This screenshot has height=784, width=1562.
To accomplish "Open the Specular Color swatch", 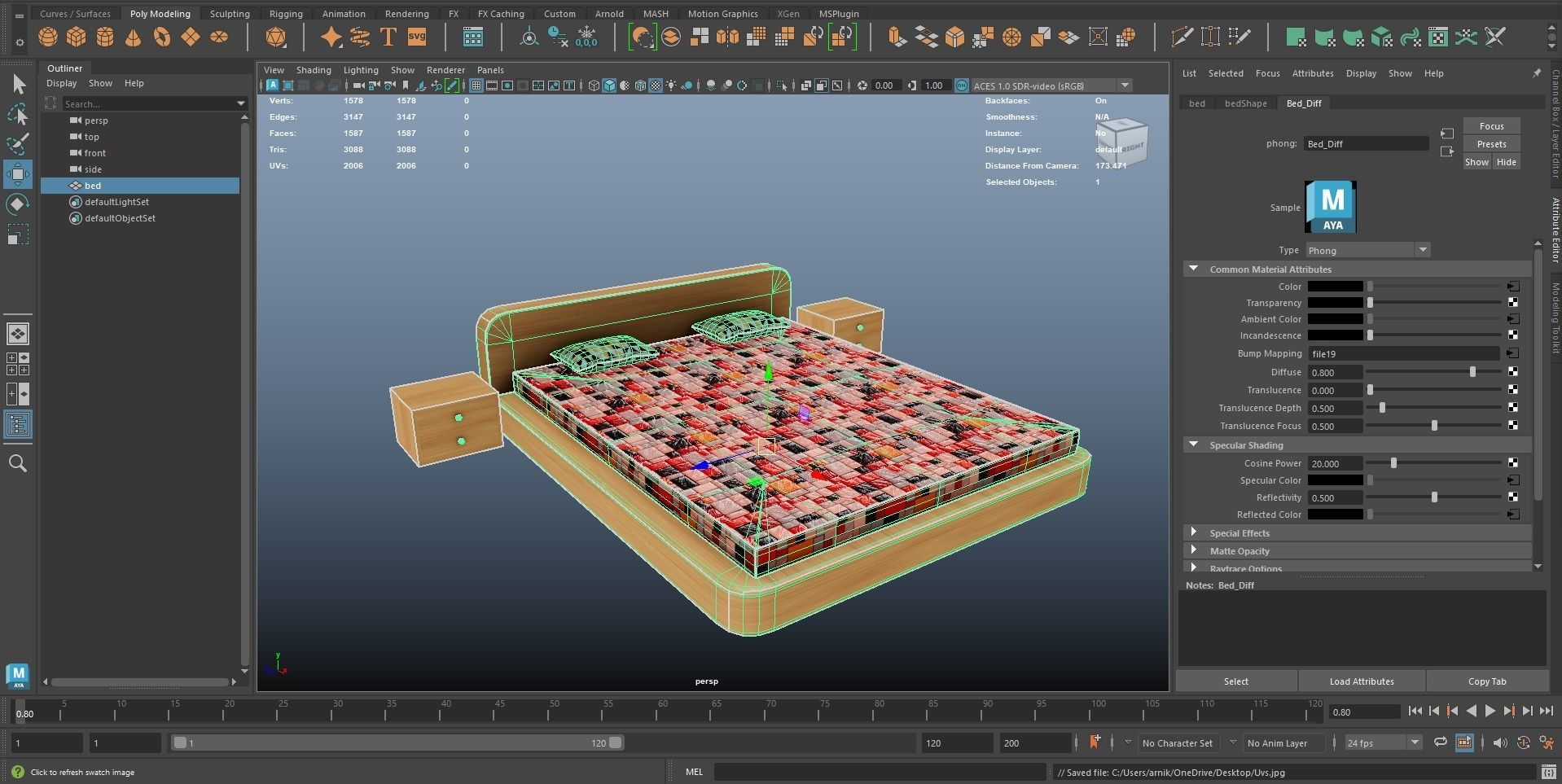I will 1336,480.
